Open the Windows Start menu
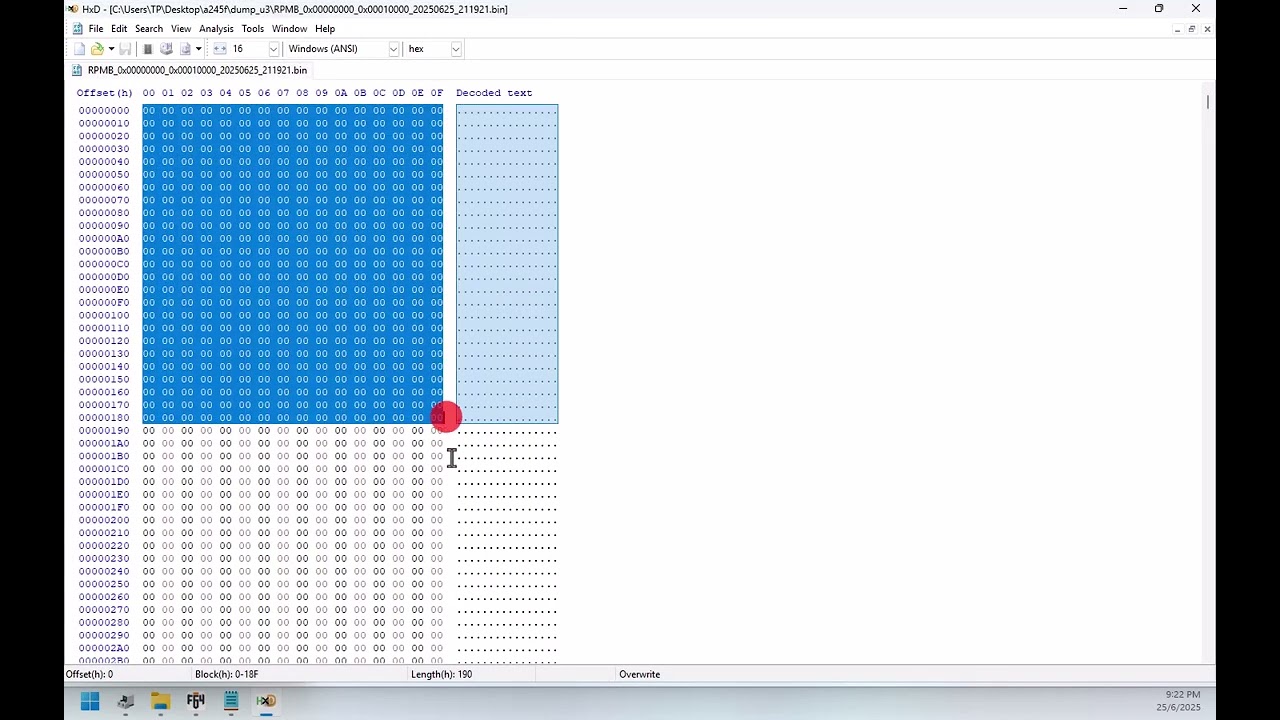 [x=90, y=701]
